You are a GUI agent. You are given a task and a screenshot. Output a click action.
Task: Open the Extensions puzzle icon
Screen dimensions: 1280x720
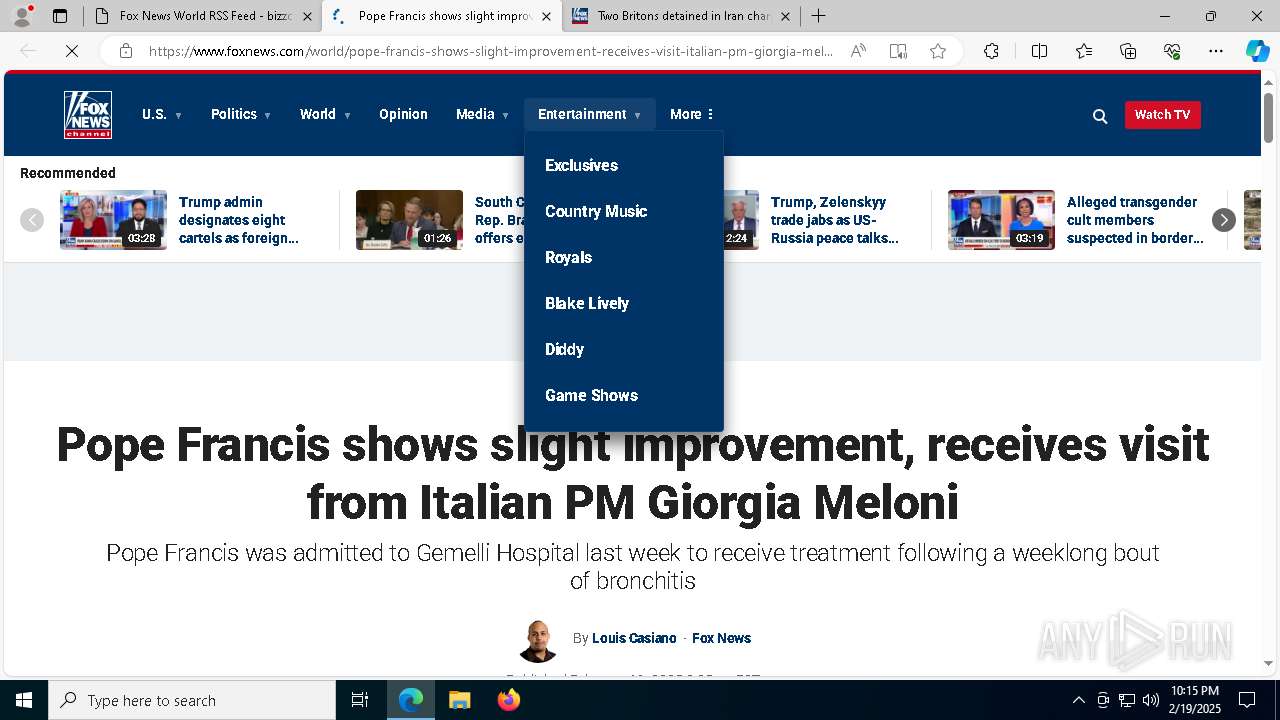991,51
